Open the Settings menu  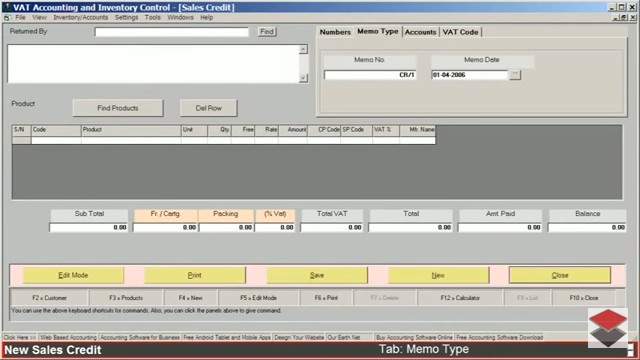tap(126, 18)
